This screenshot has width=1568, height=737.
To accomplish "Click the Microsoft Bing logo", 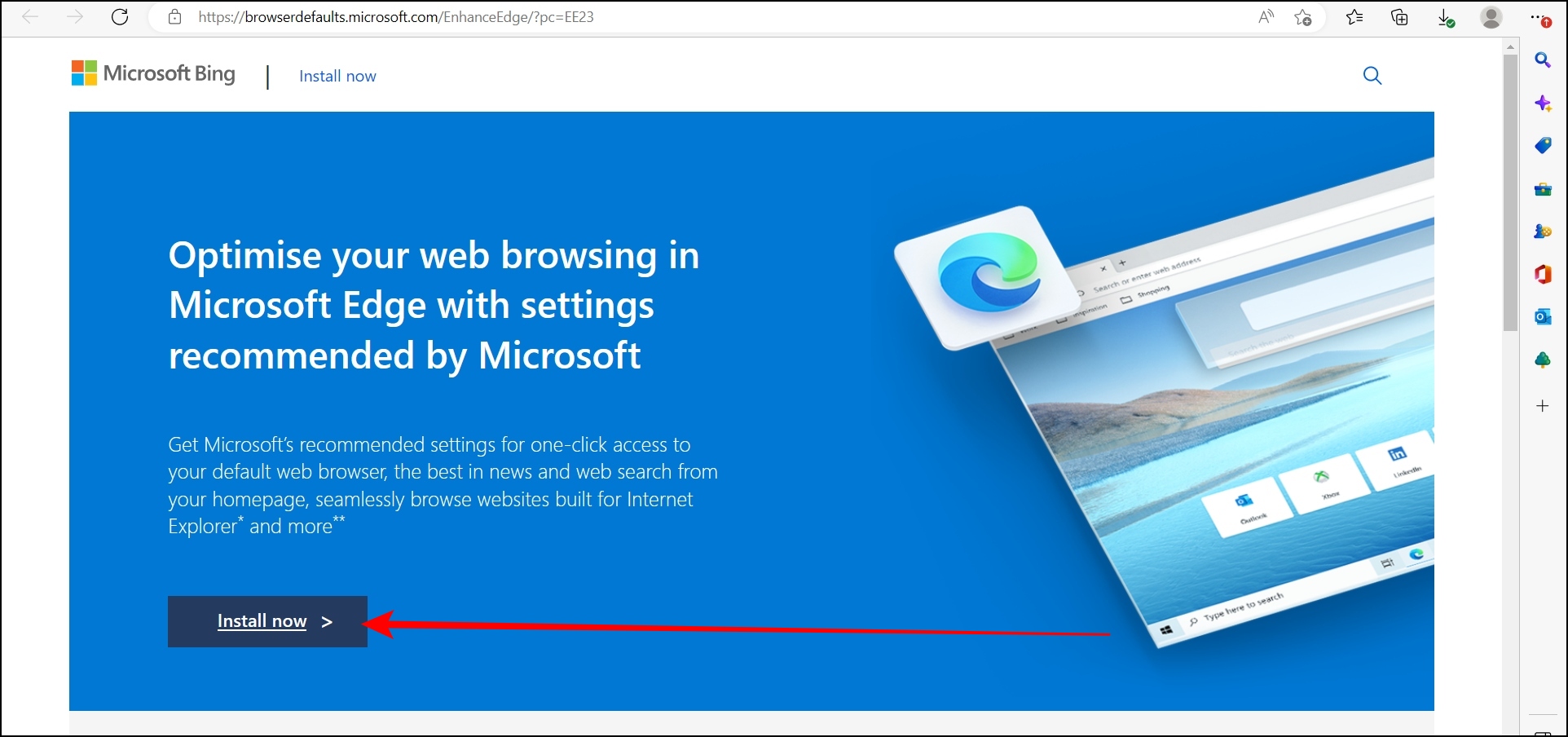I will [x=153, y=73].
